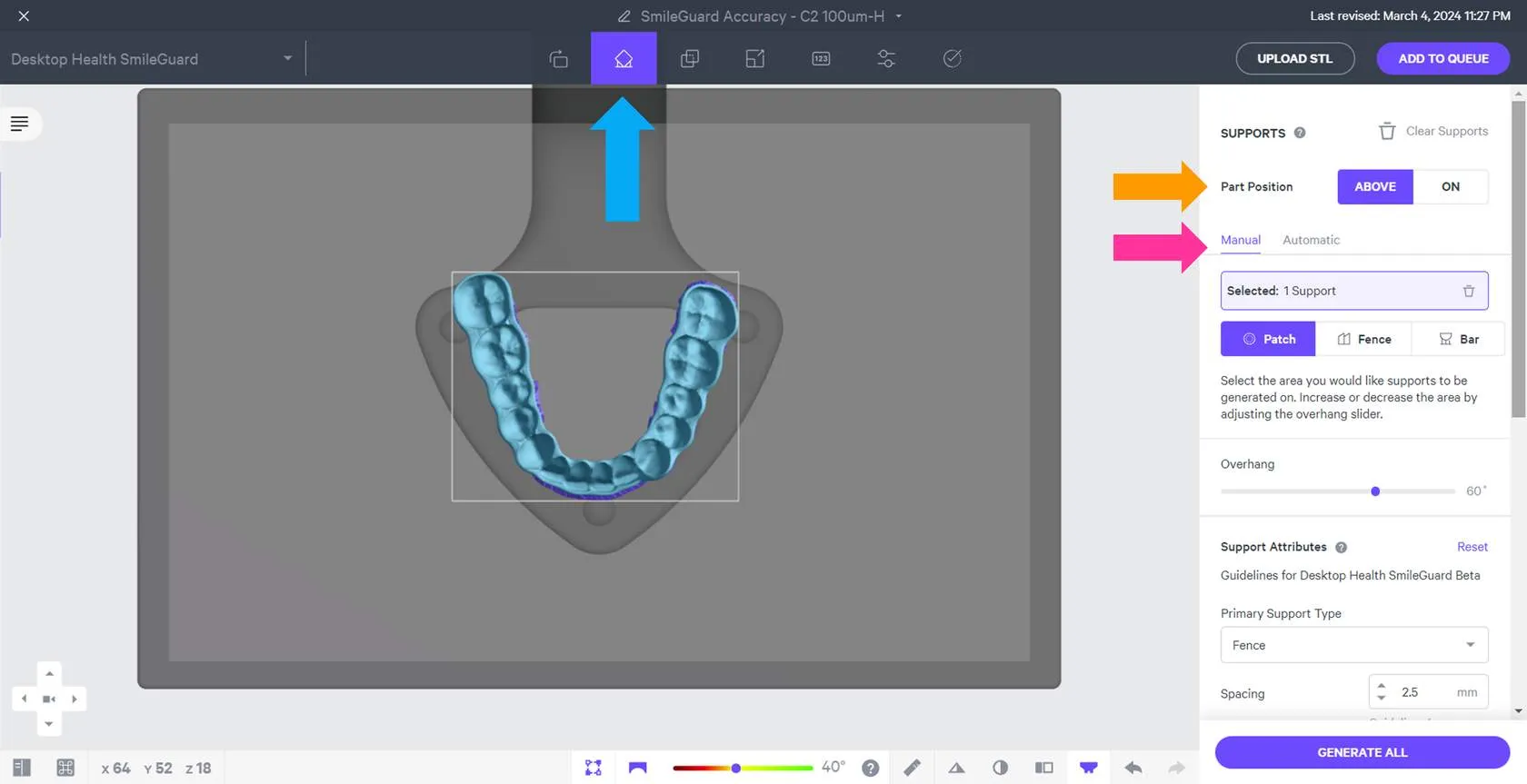Increase Spacing value with up stepper
The image size is (1527, 784).
coord(1382,686)
